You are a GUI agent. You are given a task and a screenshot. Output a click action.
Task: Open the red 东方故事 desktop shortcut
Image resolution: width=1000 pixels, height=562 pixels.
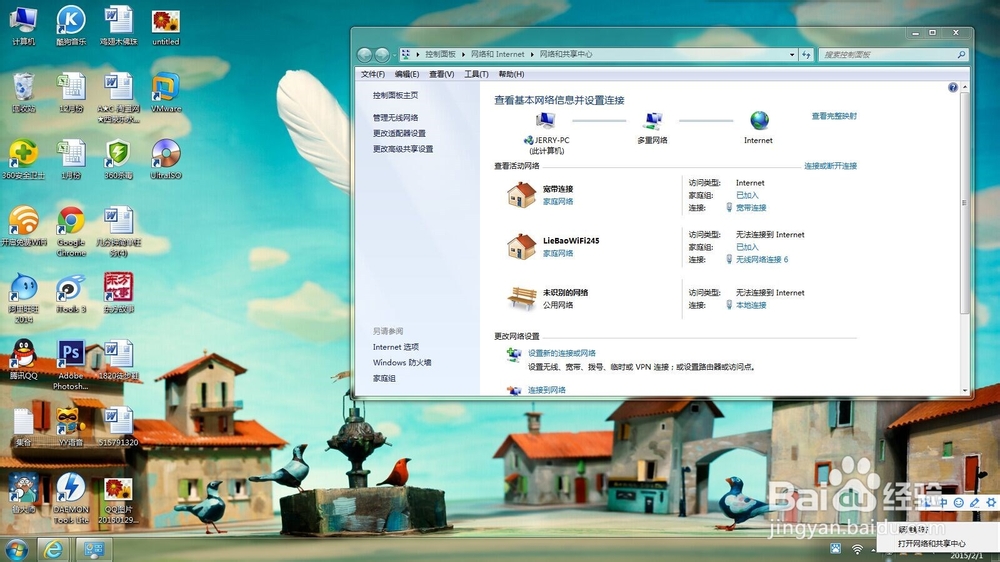[119, 293]
